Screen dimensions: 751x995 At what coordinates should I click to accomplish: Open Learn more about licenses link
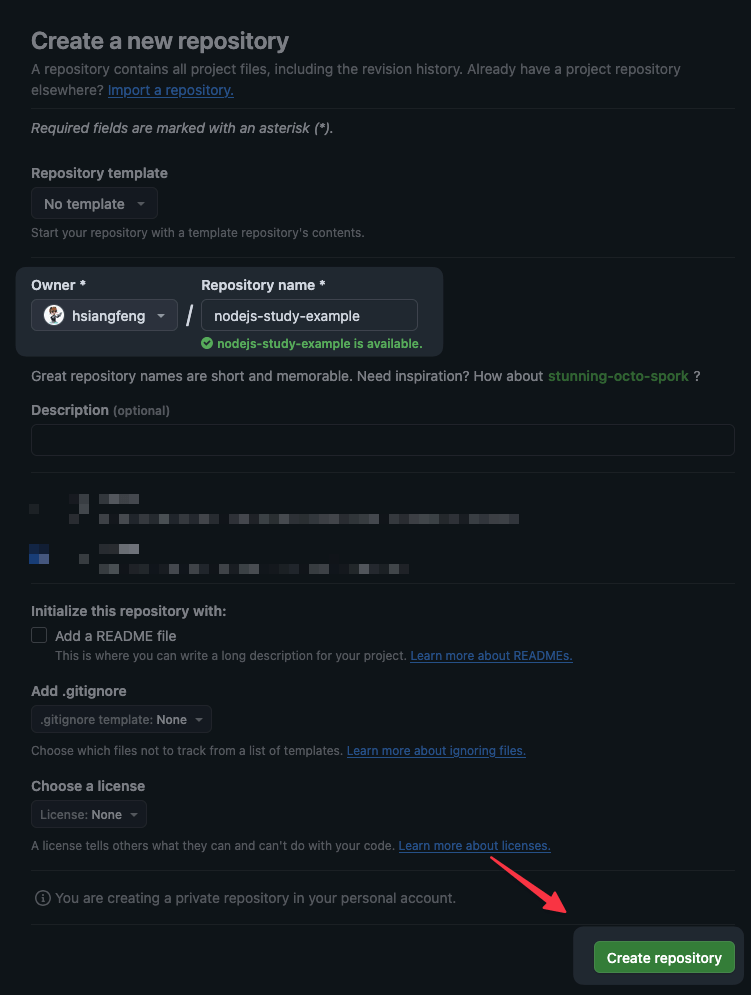pos(474,846)
